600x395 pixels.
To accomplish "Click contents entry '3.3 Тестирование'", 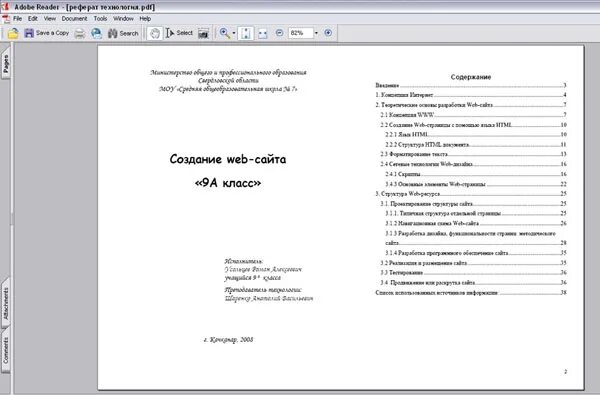I will click(473, 273).
